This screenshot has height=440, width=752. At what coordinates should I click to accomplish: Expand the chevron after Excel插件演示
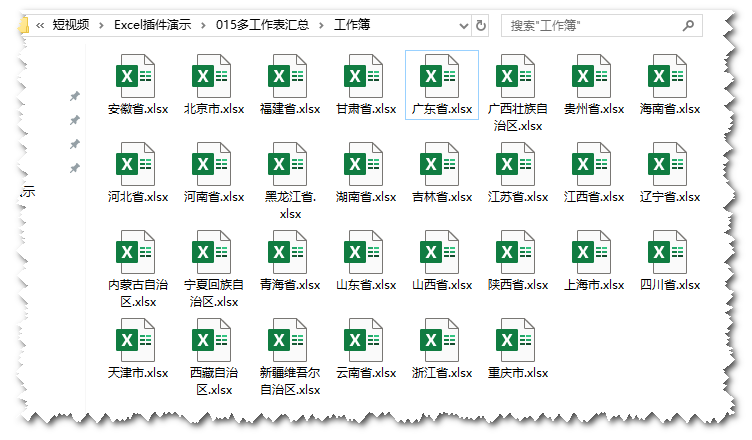[x=203, y=25]
